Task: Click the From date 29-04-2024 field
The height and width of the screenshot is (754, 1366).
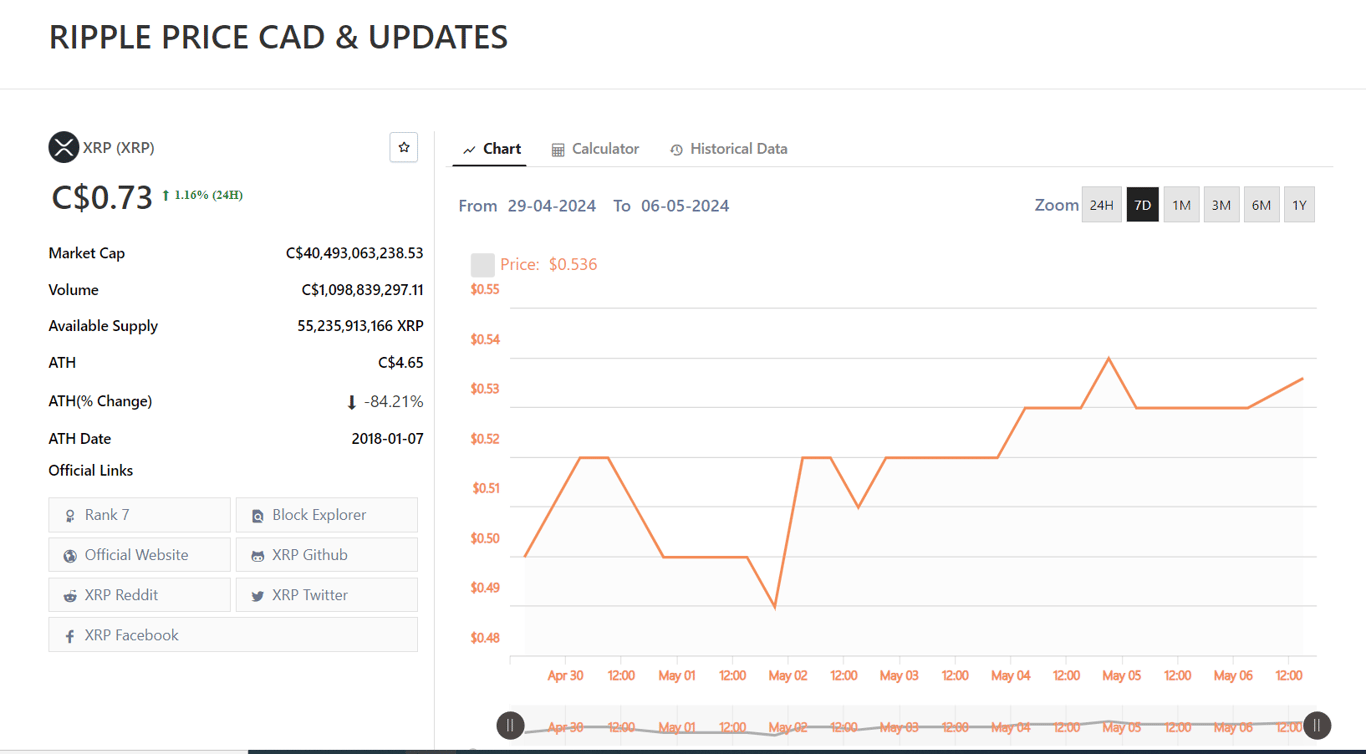Action: 552,206
